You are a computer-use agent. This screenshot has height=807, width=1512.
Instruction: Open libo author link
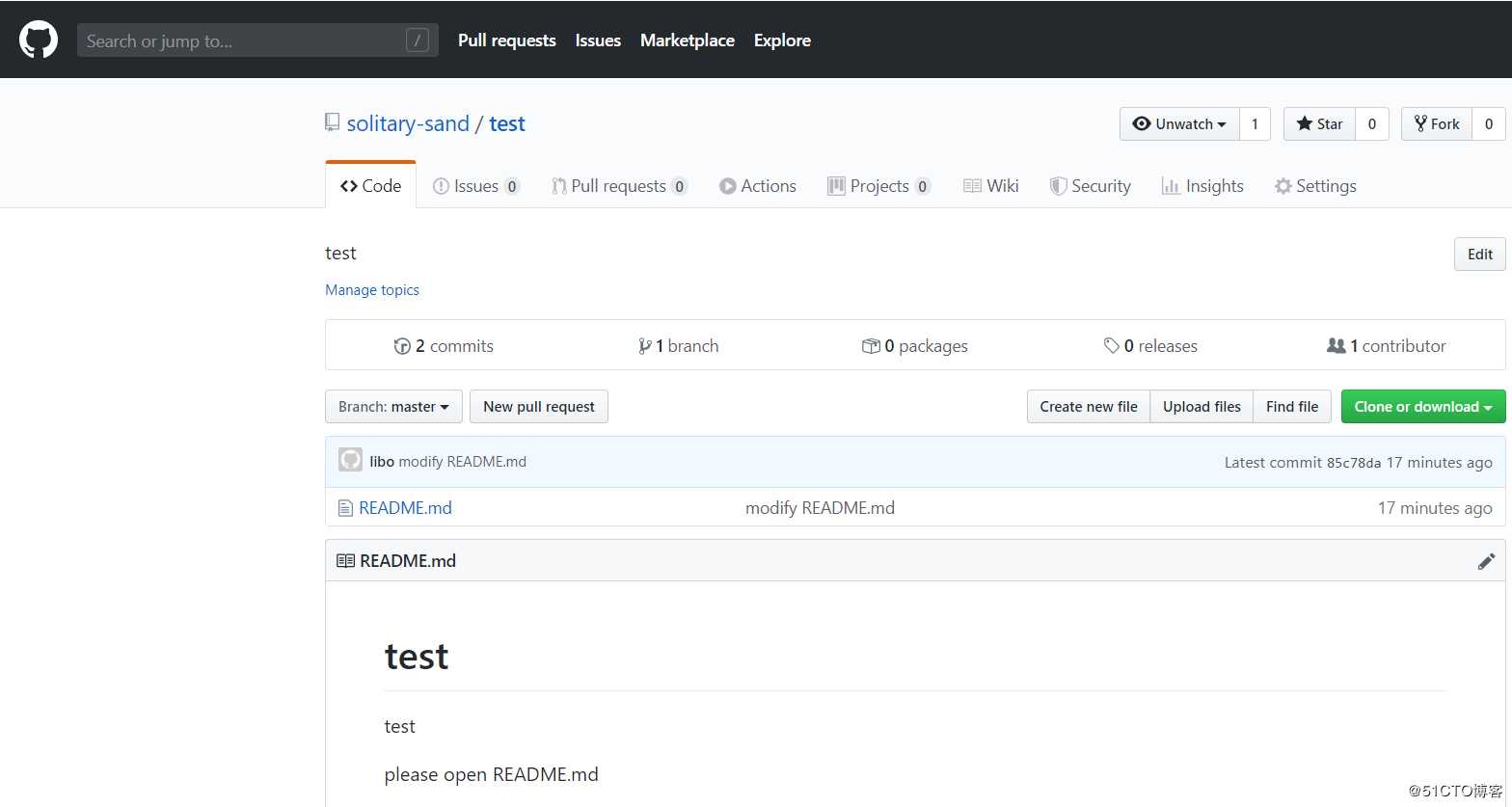[382, 461]
